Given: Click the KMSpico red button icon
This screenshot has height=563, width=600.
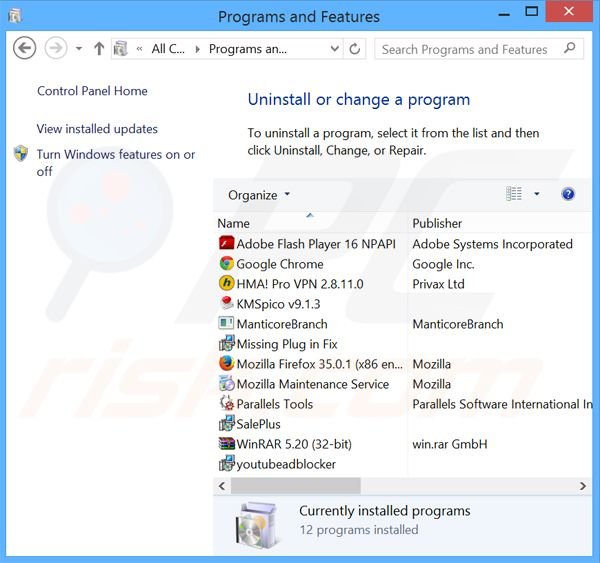Looking at the screenshot, I should [226, 303].
